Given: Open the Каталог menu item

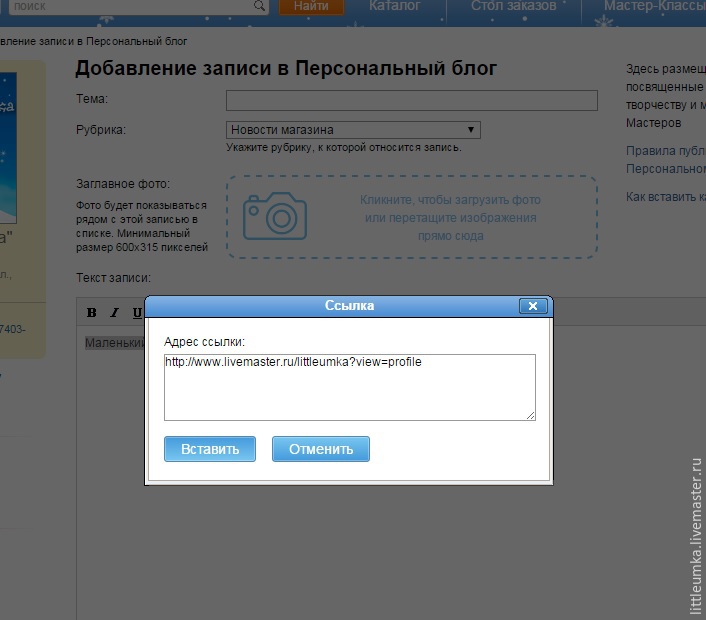Looking at the screenshot, I should click(394, 6).
